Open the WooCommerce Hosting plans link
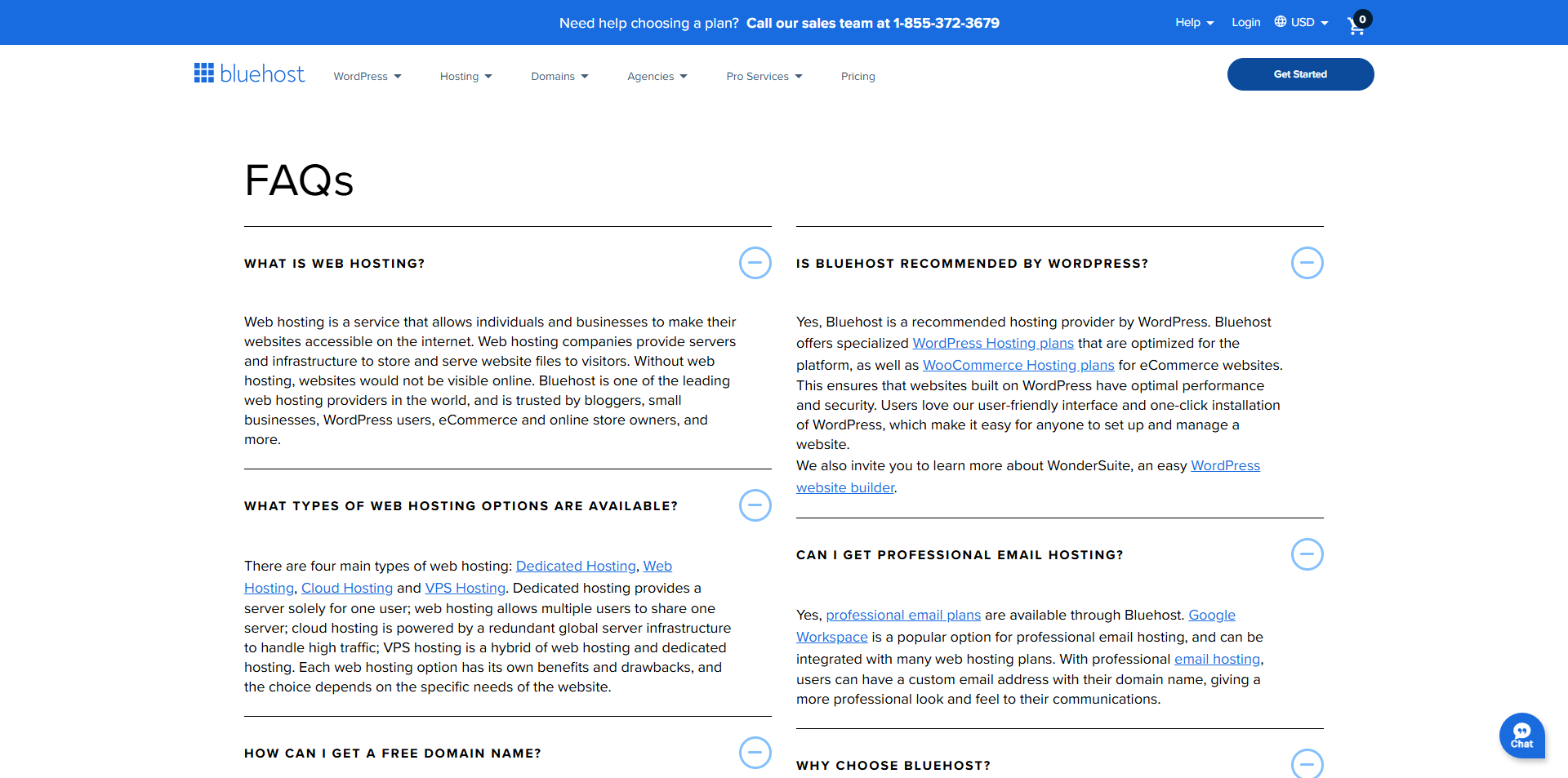Screen dimensions: 1568x778 1018,365
